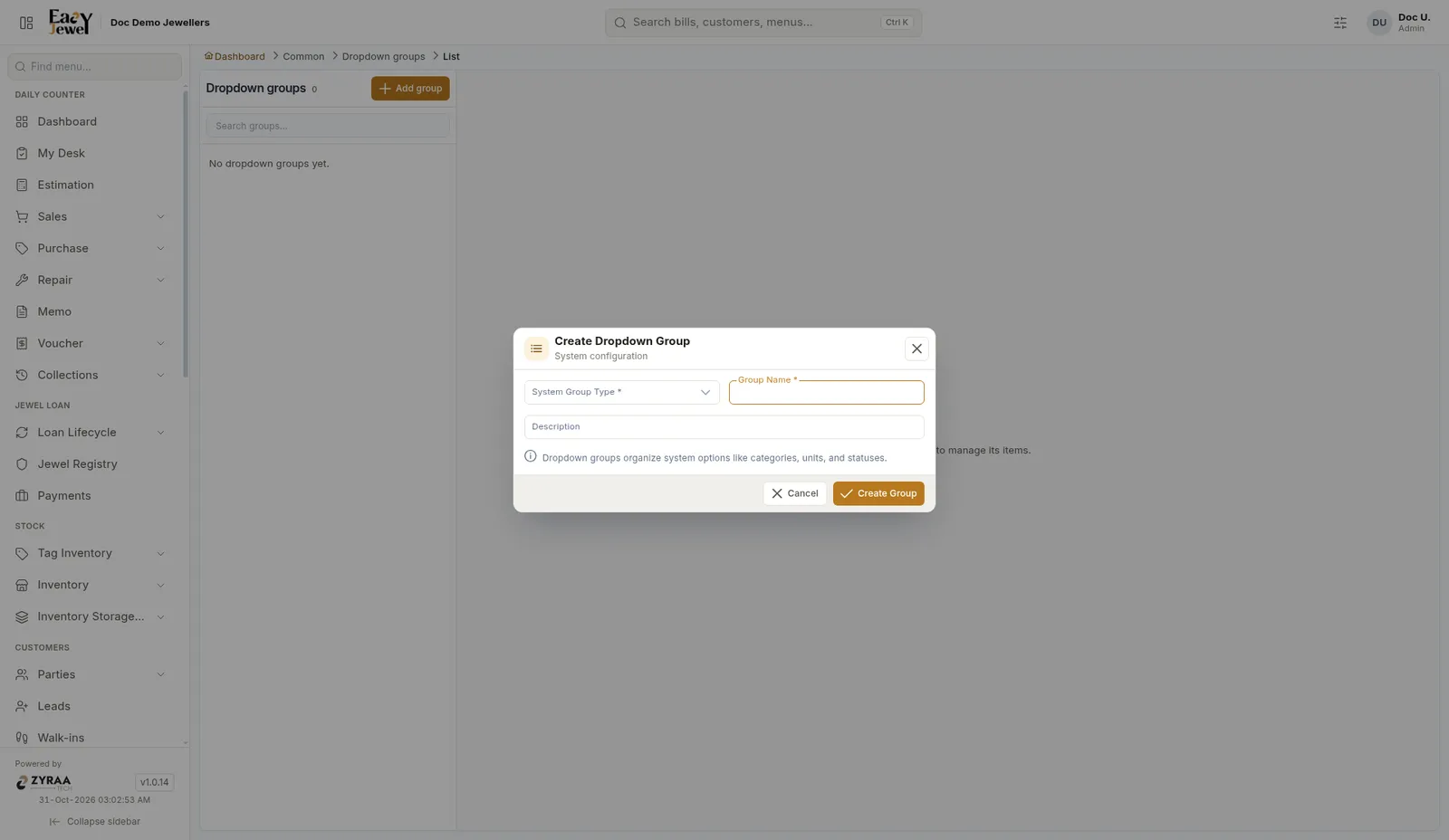Click the Search groups field
Image resolution: width=1449 pixels, height=840 pixels.
click(x=328, y=126)
